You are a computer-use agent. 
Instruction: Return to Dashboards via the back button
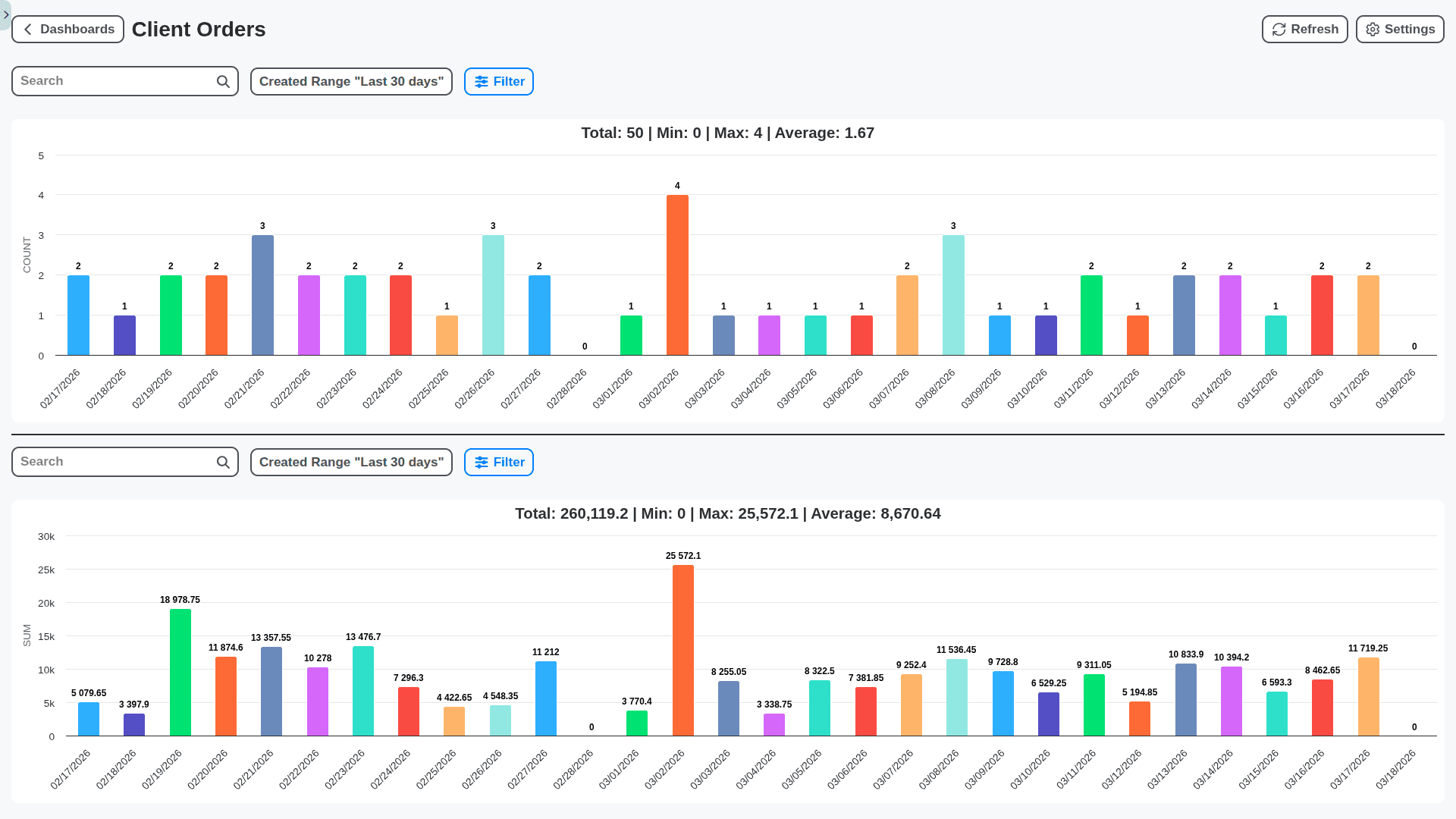(x=67, y=29)
